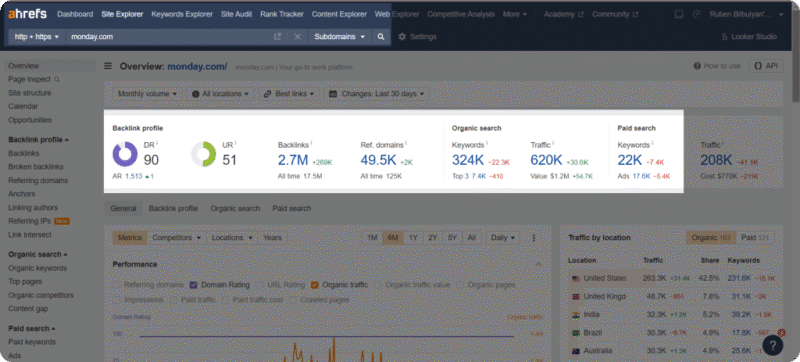This screenshot has width=800, height=362.
Task: Enable Impressions checkbox
Action: pyautogui.click(x=118, y=300)
